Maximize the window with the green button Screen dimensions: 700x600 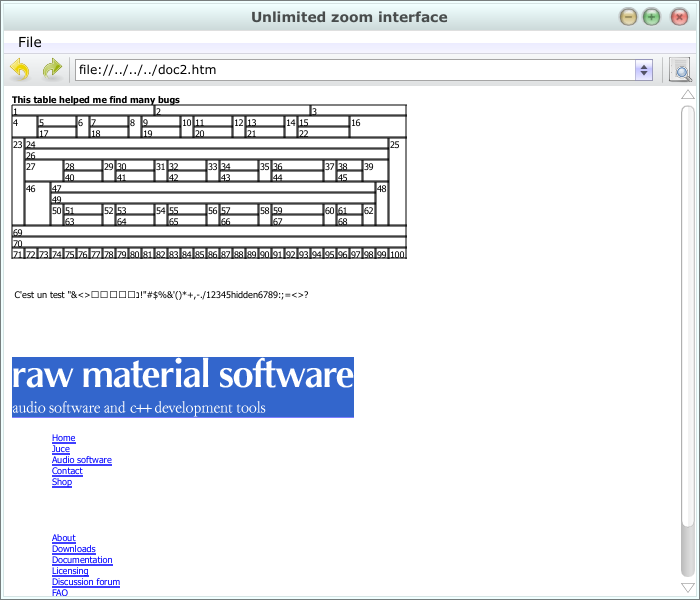[x=651, y=17]
